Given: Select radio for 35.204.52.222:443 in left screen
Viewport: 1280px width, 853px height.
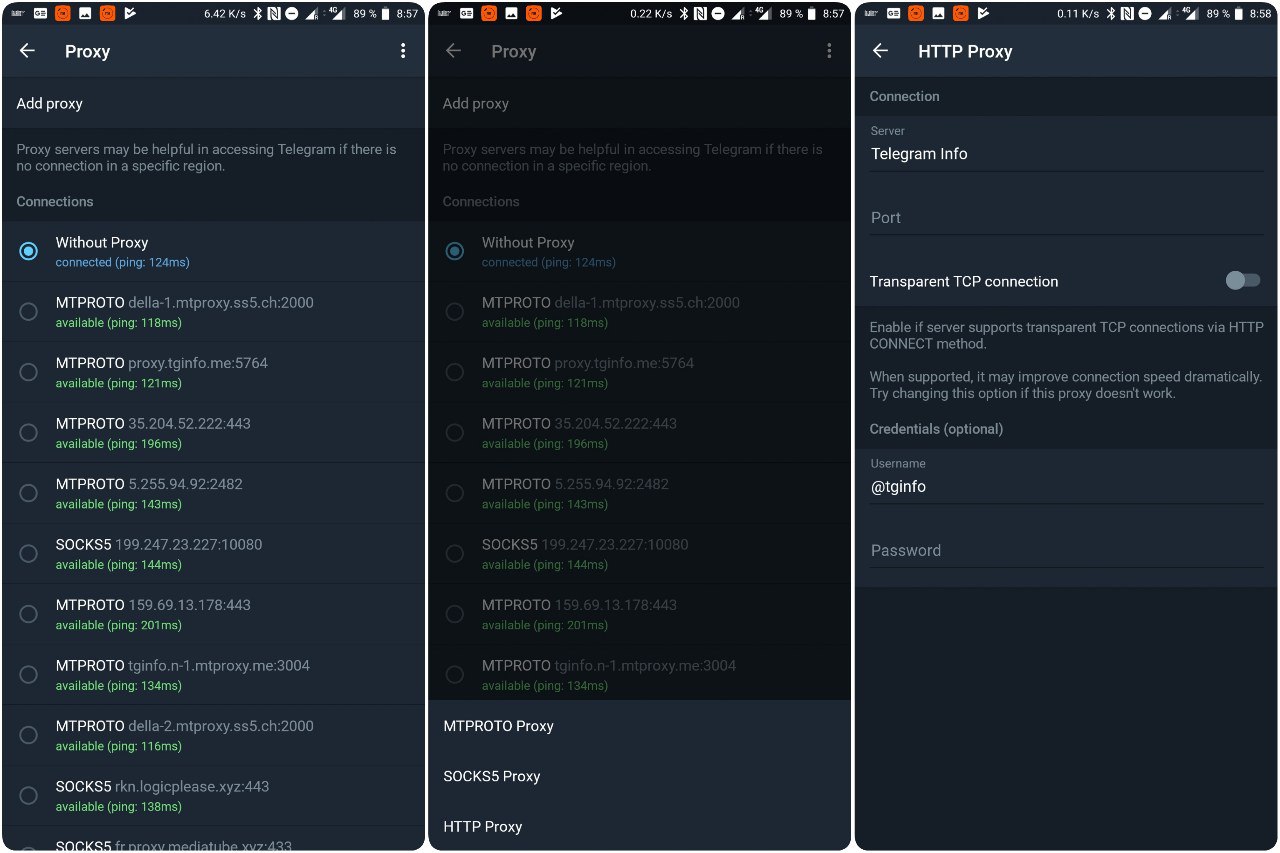Looking at the screenshot, I should (28, 433).
